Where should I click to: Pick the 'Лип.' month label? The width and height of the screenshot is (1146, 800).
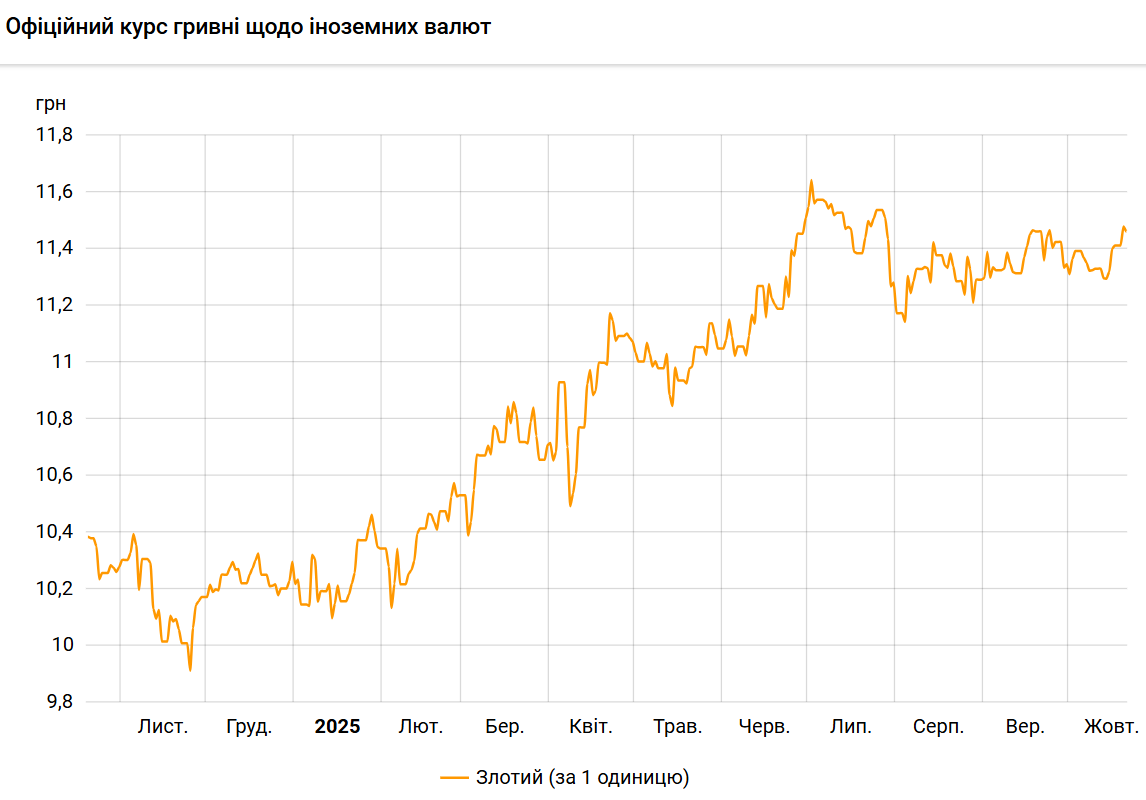850,727
